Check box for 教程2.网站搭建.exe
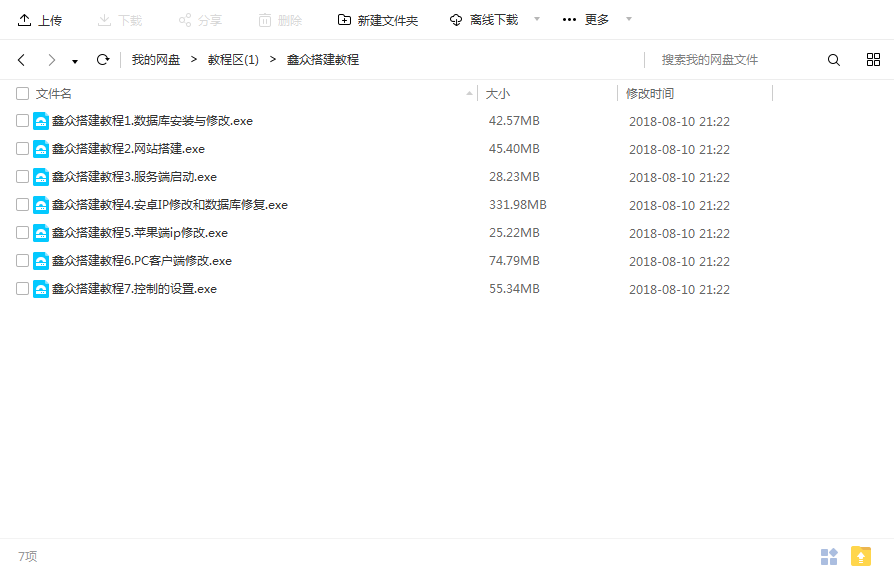Screen dimensions: 894x572 (x=22, y=148)
